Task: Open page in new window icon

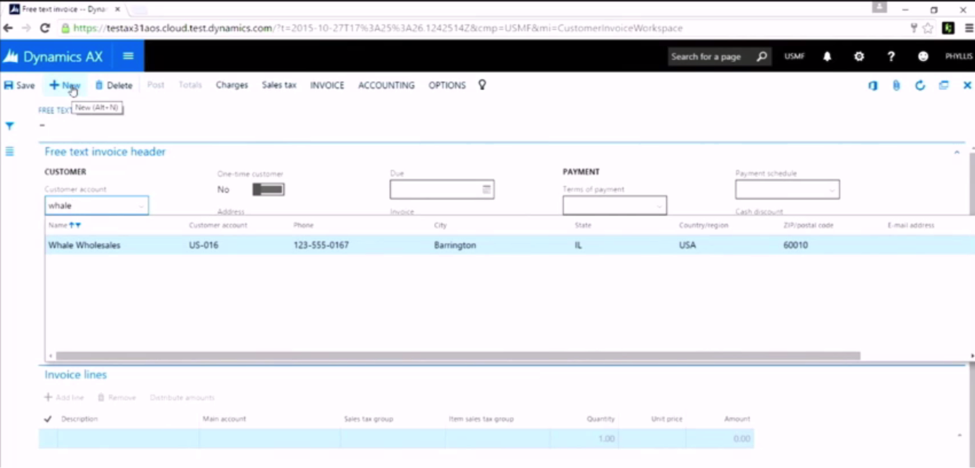Action: tap(944, 86)
